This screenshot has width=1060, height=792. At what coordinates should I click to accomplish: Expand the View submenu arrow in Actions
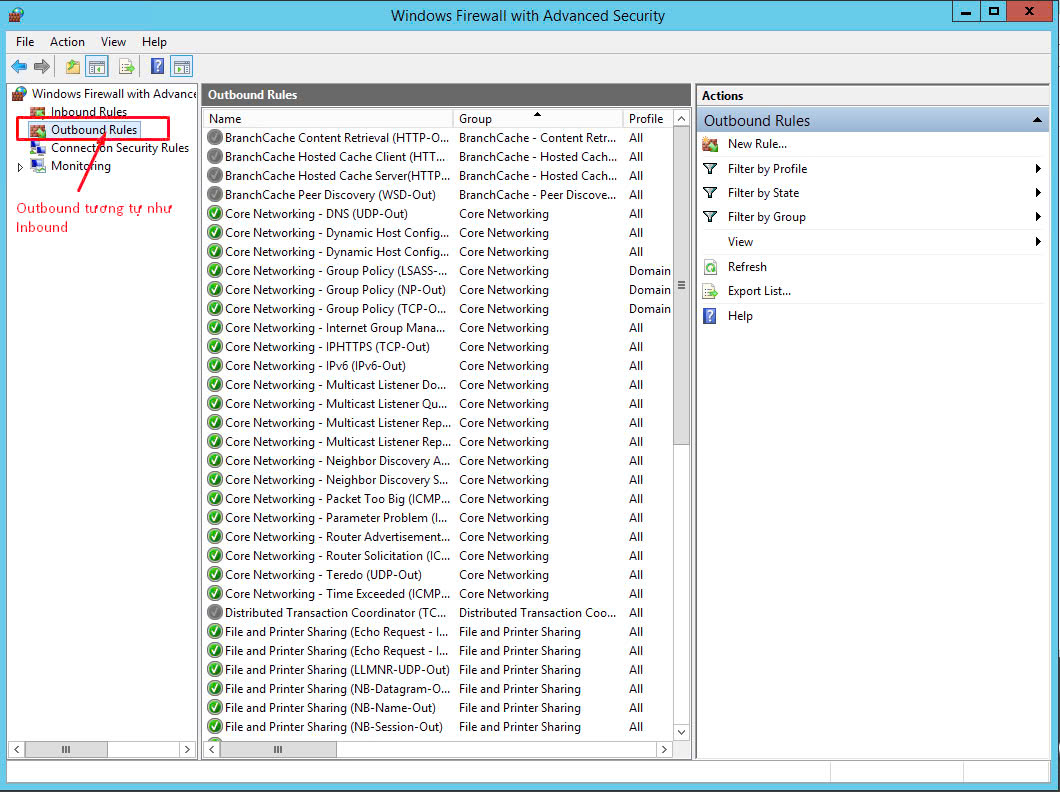[1038, 241]
